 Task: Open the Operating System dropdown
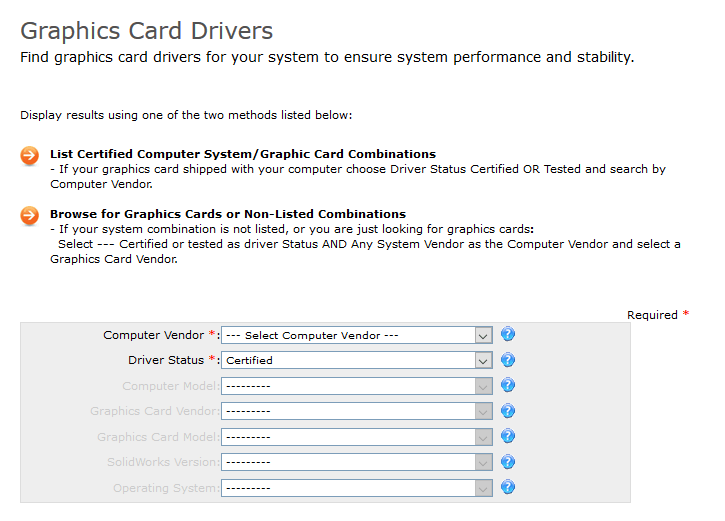pyautogui.click(x=357, y=488)
